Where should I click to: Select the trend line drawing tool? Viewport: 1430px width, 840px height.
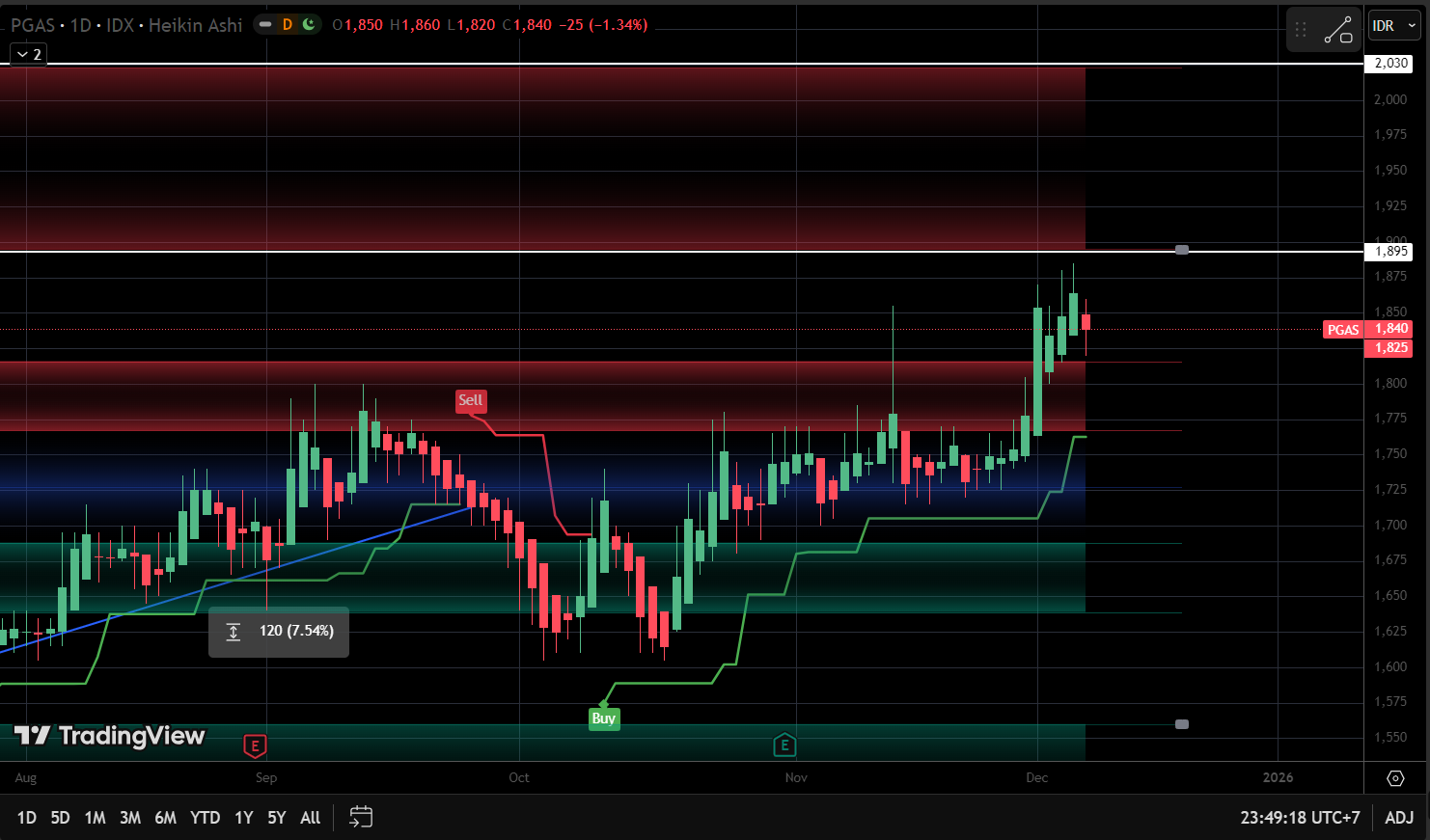pos(1337,30)
